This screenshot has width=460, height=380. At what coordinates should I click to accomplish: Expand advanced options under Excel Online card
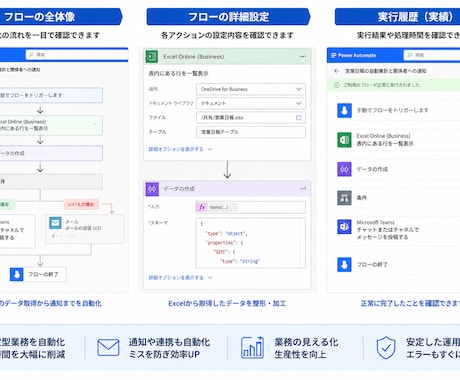(180, 149)
